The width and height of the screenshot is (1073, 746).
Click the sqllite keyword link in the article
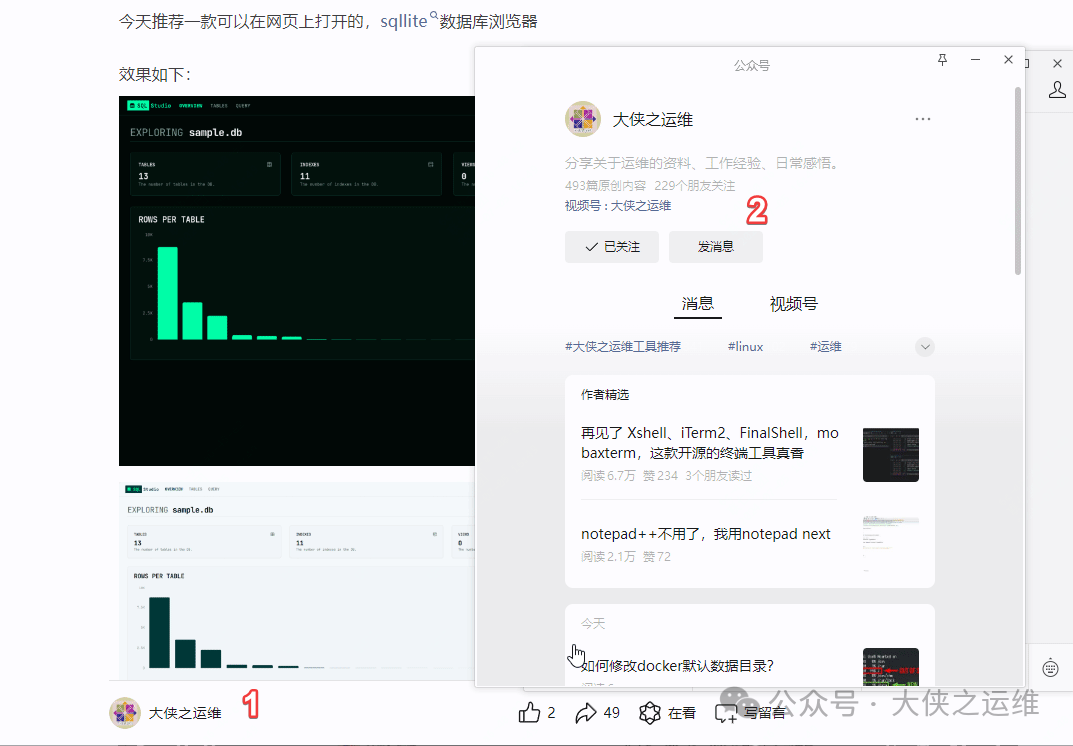point(404,21)
